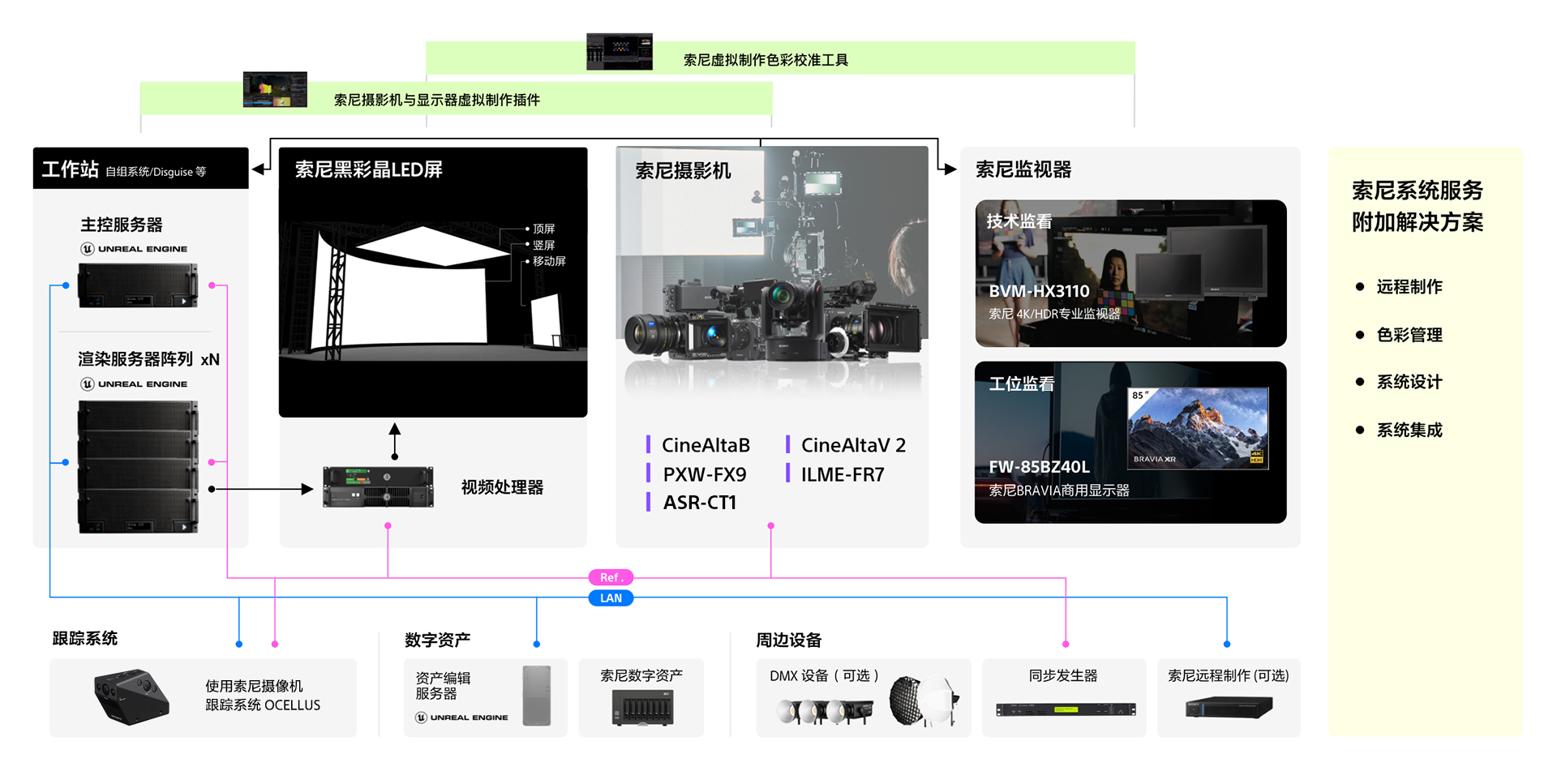Click the PXW-FX9 camera model

point(704,474)
